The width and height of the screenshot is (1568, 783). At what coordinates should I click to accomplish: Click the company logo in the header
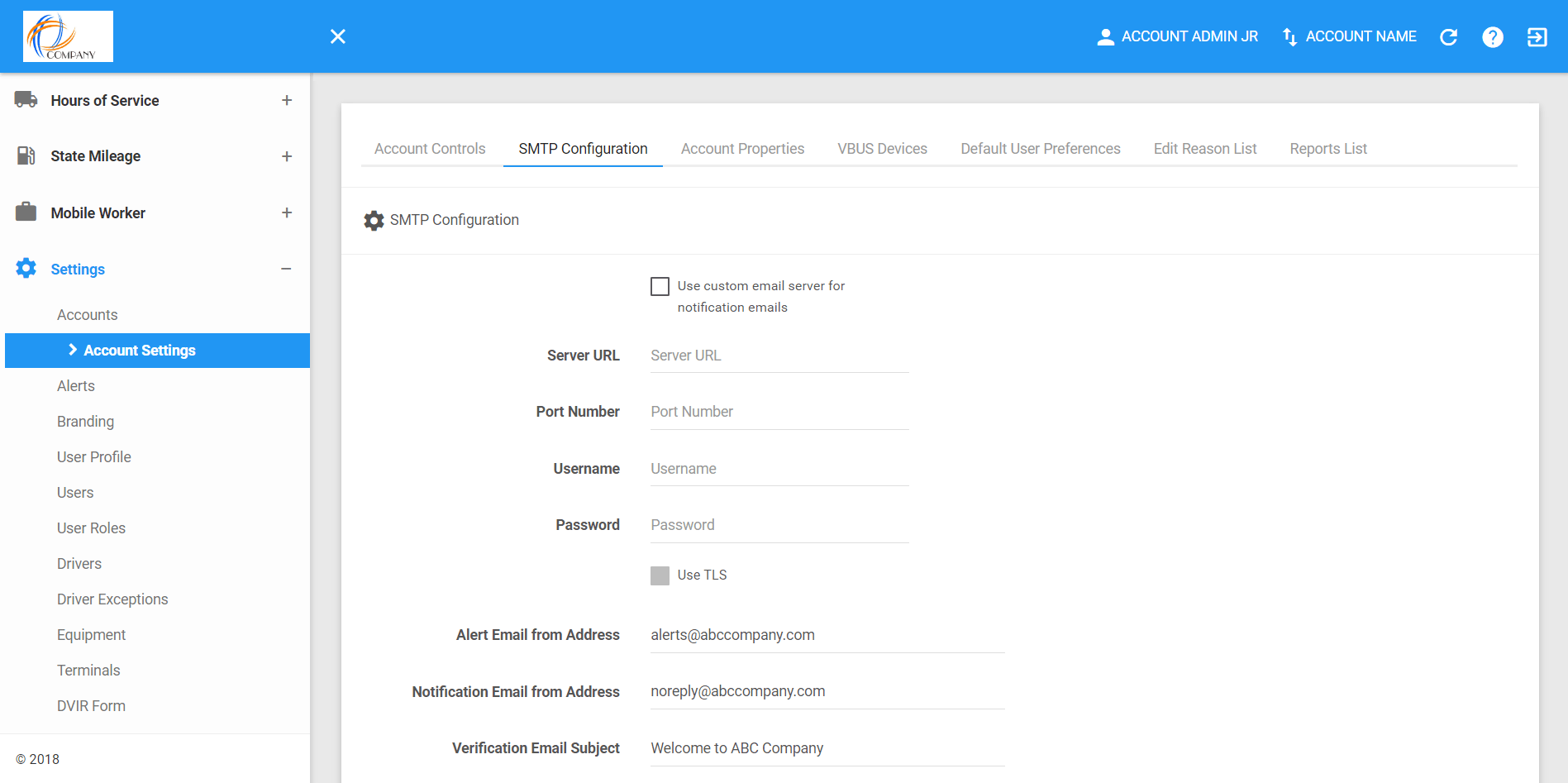coord(68,36)
